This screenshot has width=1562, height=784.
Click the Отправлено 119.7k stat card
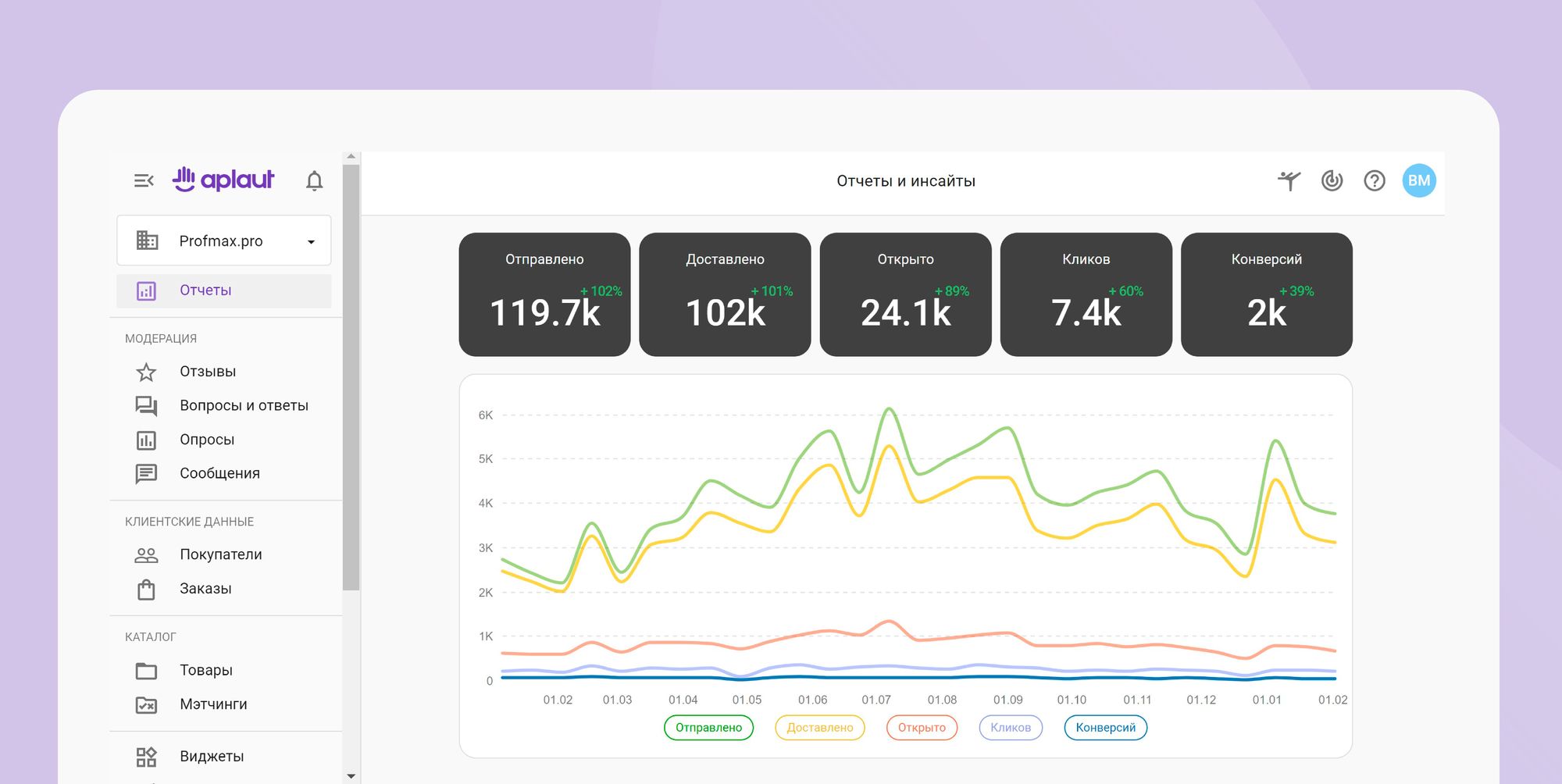[x=544, y=294]
